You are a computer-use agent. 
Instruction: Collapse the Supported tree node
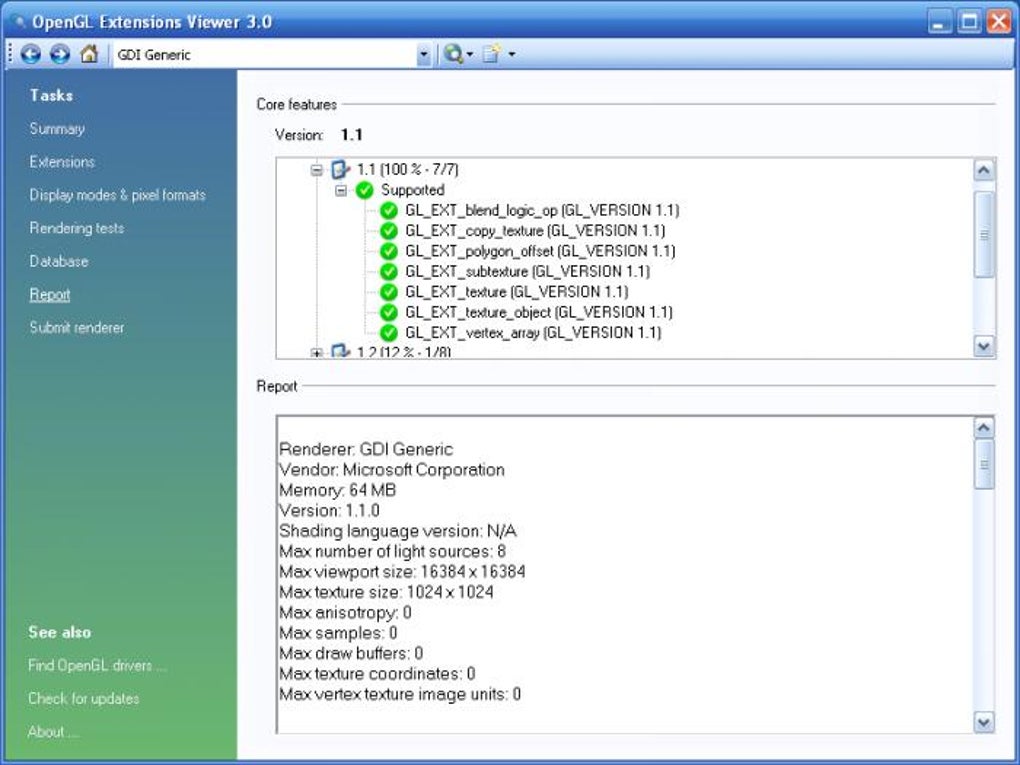click(341, 191)
